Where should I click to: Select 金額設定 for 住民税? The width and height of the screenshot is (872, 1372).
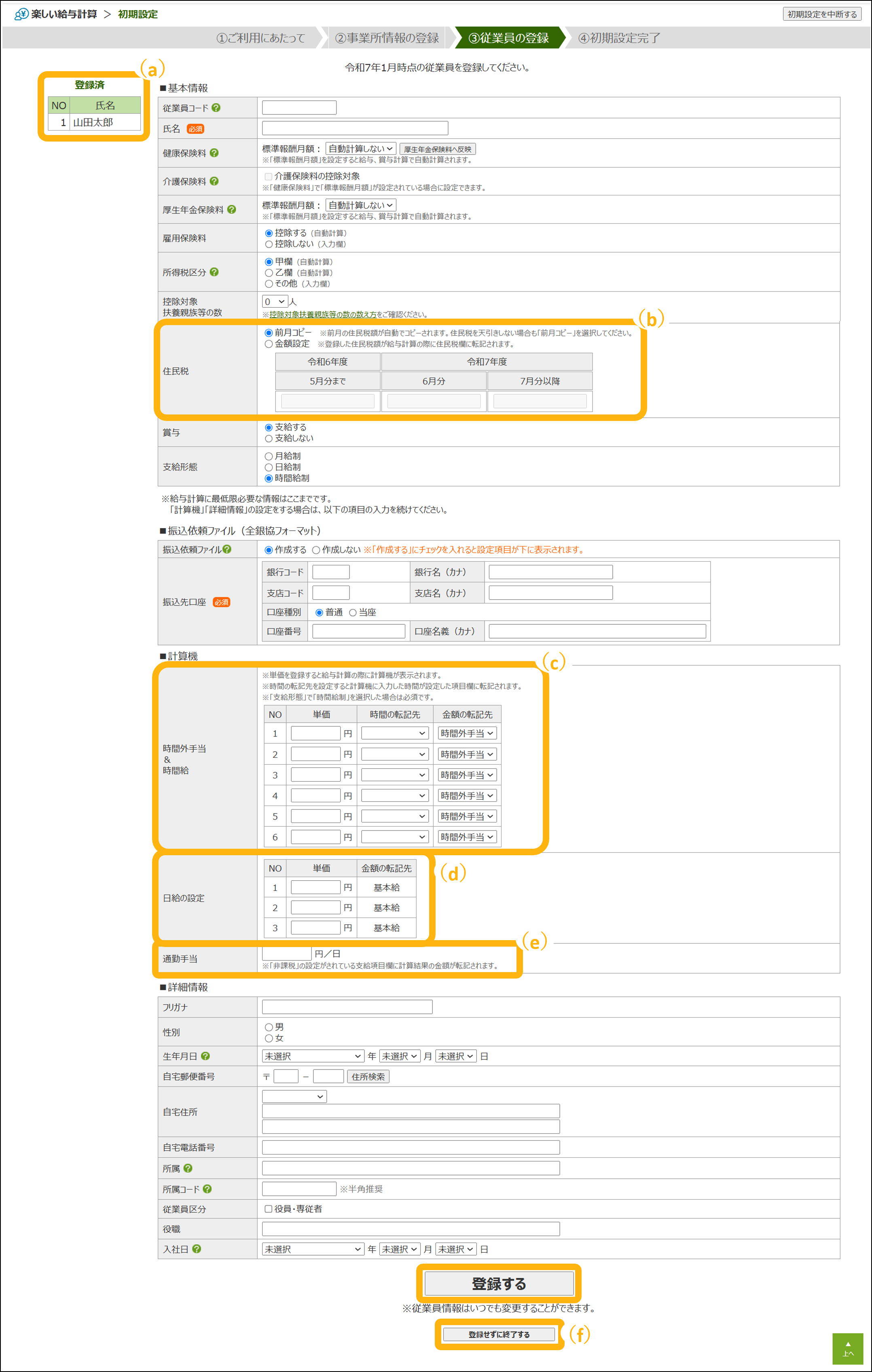269,344
